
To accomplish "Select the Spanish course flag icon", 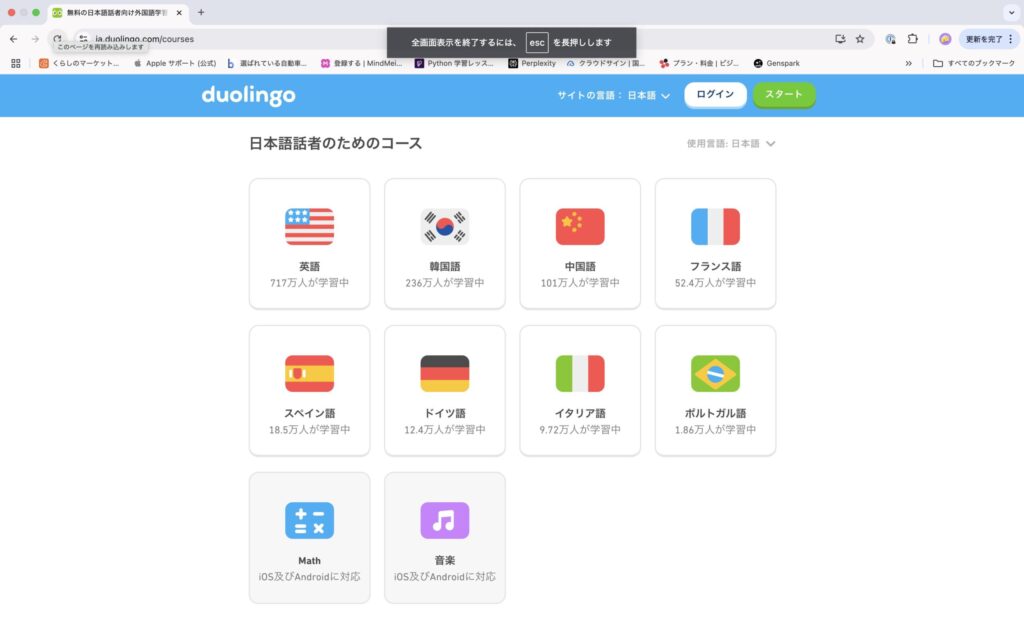I will click(x=309, y=374).
